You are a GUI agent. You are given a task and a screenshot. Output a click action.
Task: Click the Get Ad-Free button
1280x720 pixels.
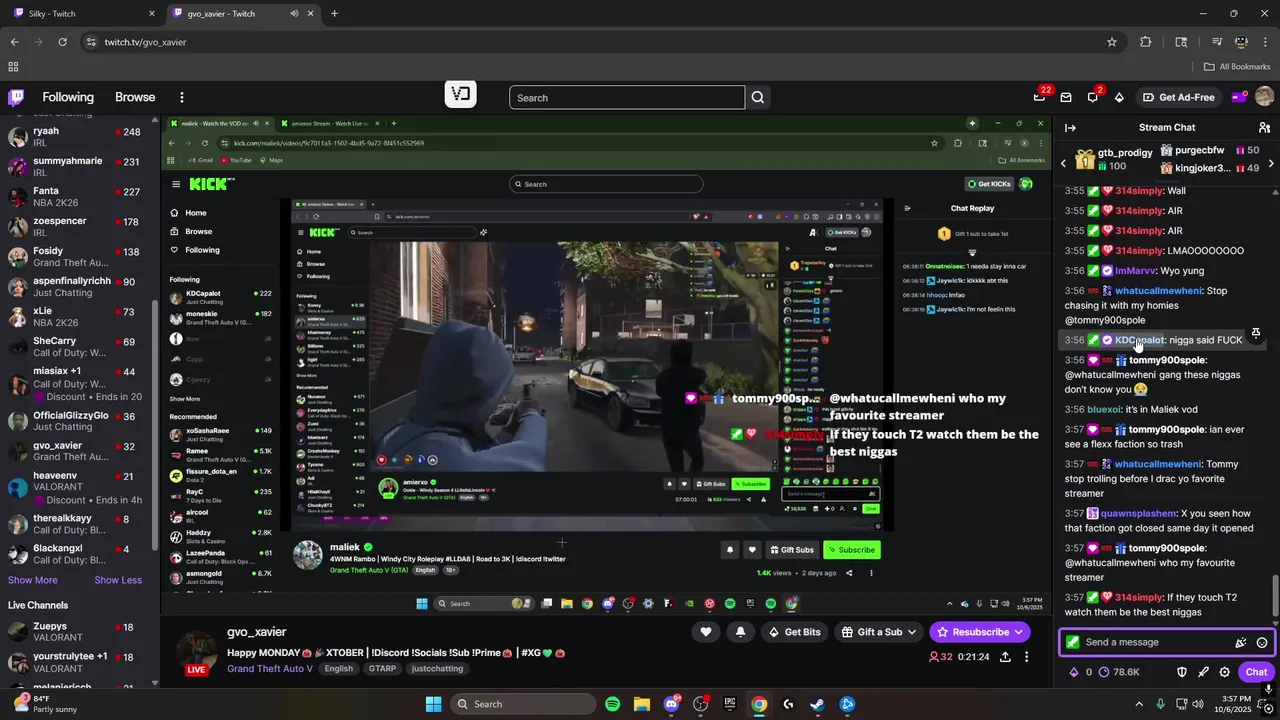click(x=1178, y=97)
